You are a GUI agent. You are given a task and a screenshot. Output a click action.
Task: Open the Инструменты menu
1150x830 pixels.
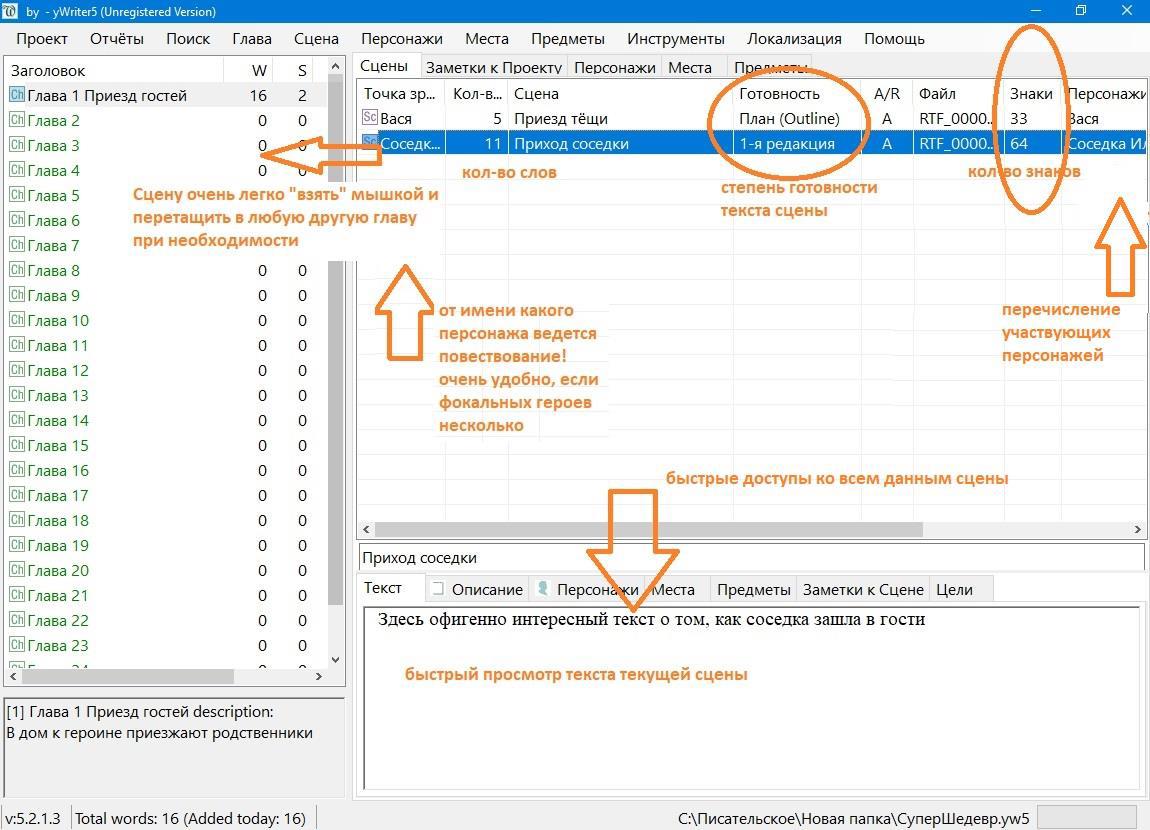point(675,39)
